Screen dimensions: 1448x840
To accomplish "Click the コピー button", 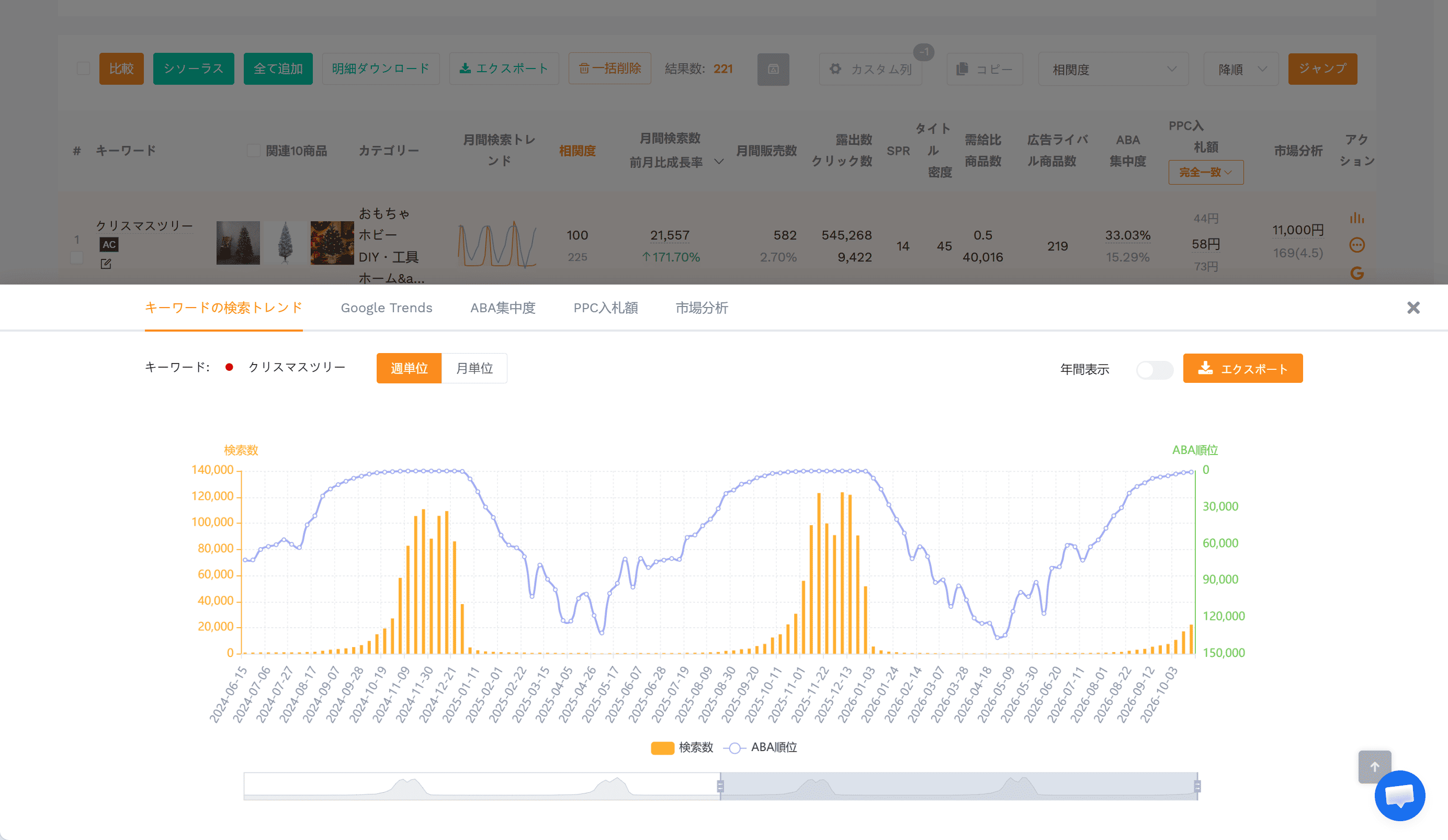I will coord(985,70).
